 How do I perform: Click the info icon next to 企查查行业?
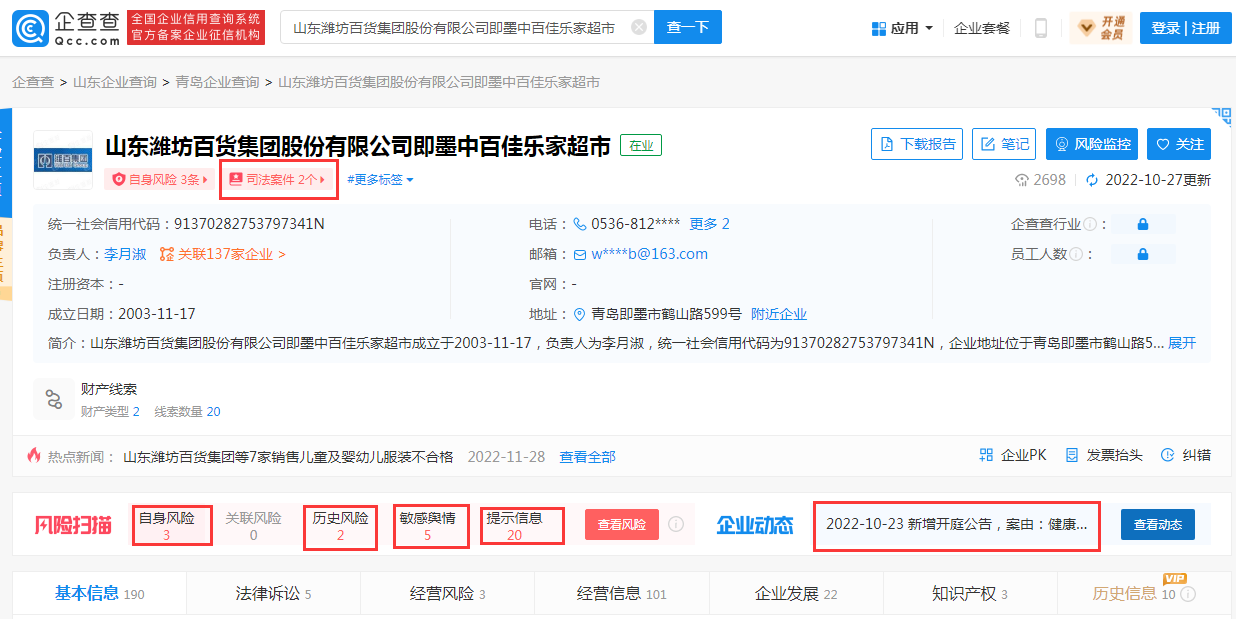pos(1089,225)
